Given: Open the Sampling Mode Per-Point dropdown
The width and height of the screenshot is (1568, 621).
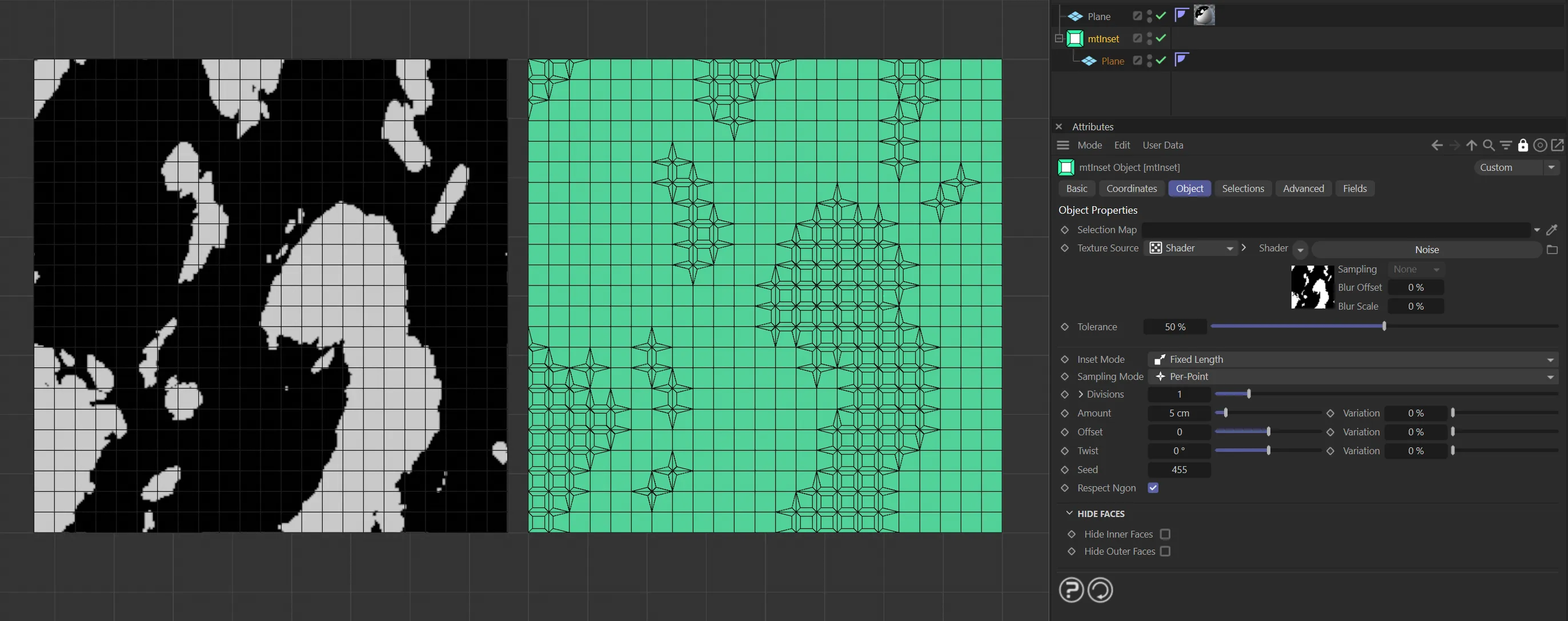Looking at the screenshot, I should (x=1353, y=377).
